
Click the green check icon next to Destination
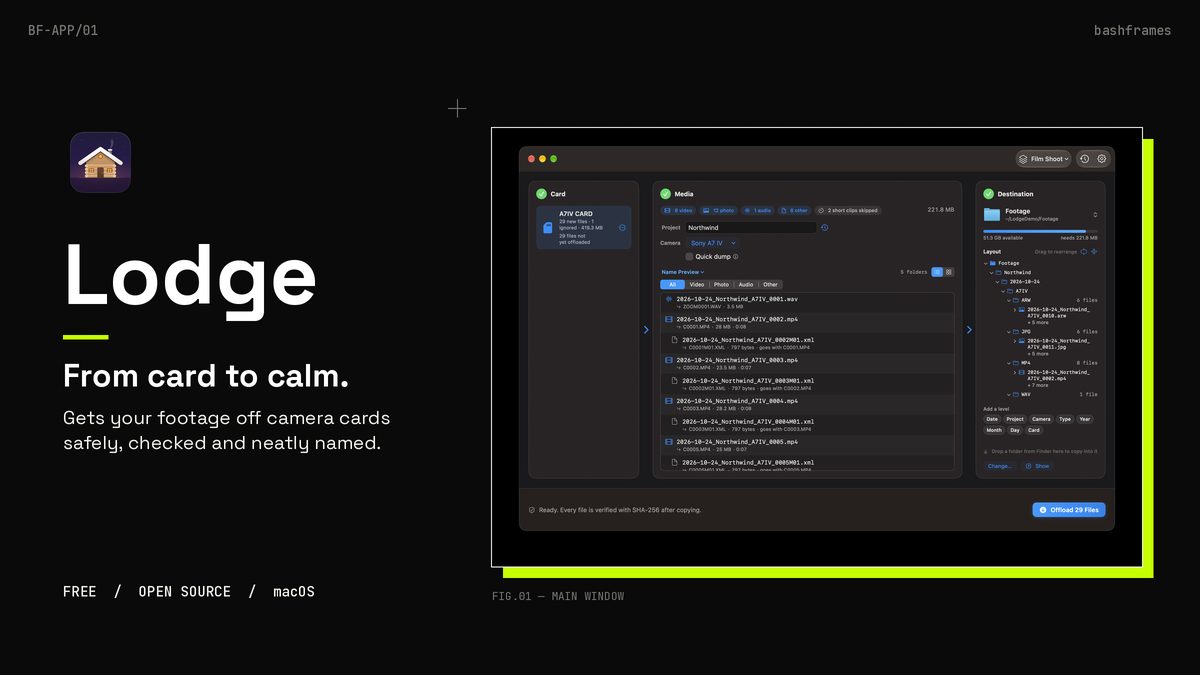pos(988,194)
